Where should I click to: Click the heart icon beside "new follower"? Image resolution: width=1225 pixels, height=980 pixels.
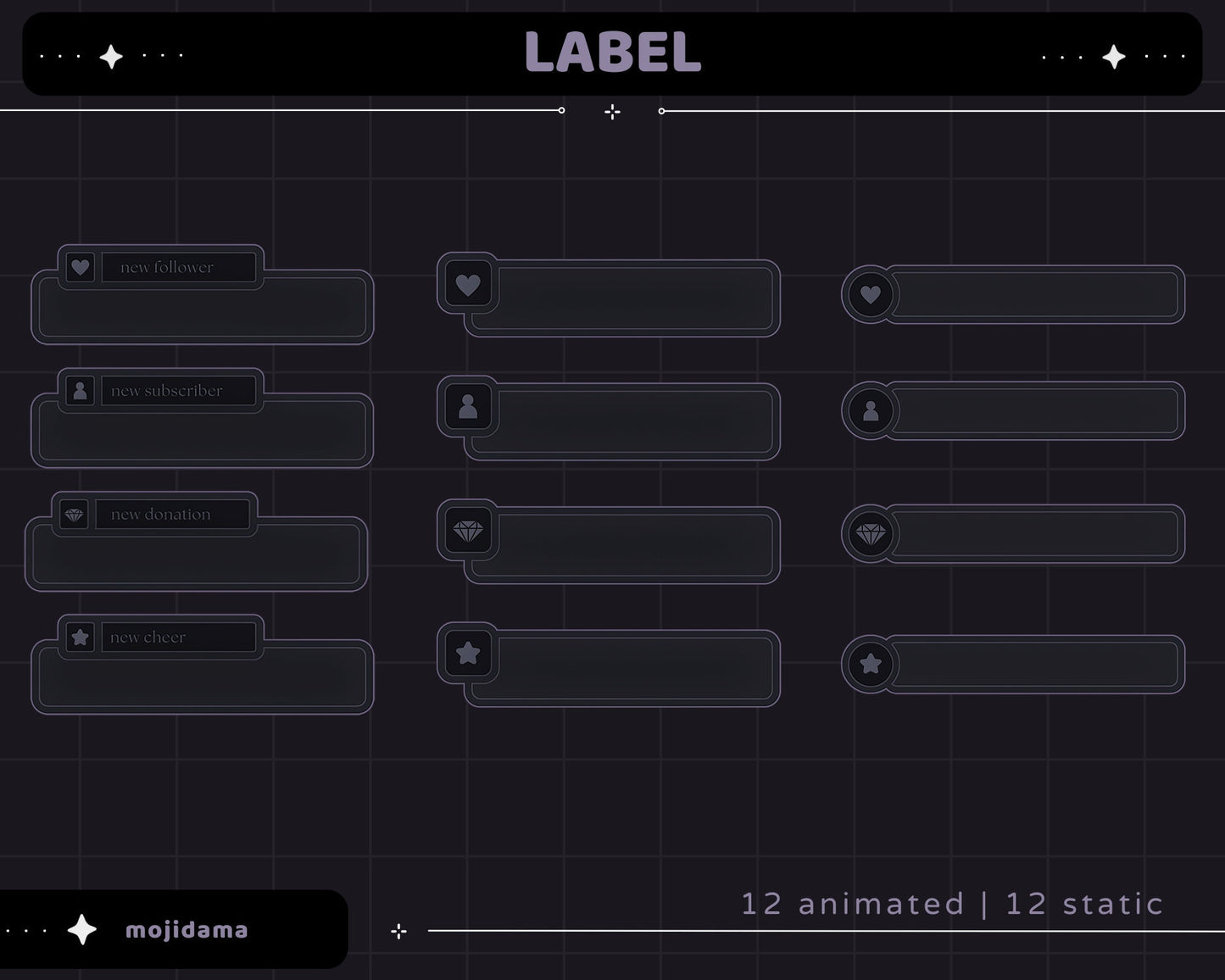click(80, 268)
